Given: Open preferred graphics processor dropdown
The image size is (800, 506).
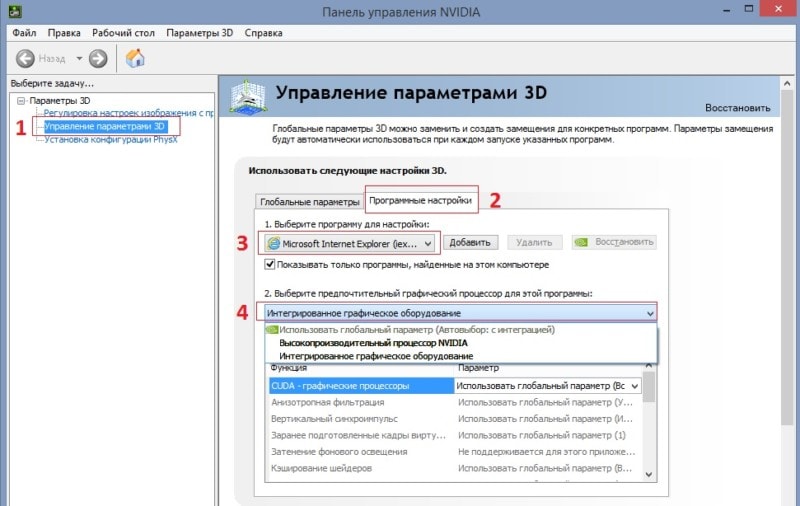Looking at the screenshot, I should 461,313.
